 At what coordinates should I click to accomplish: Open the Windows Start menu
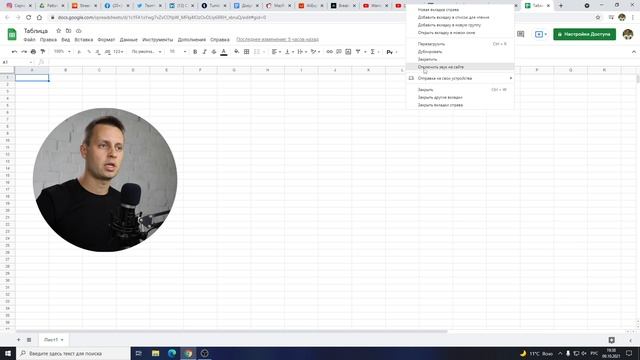[x=8, y=353]
